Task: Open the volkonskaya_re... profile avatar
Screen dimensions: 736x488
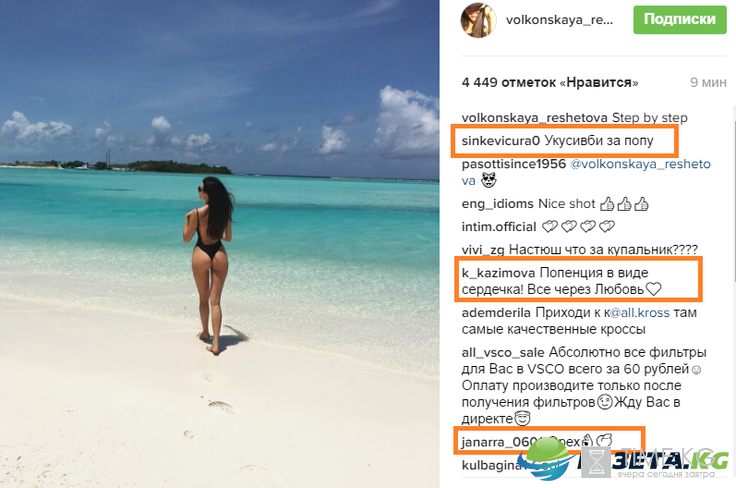Action: click(478, 20)
